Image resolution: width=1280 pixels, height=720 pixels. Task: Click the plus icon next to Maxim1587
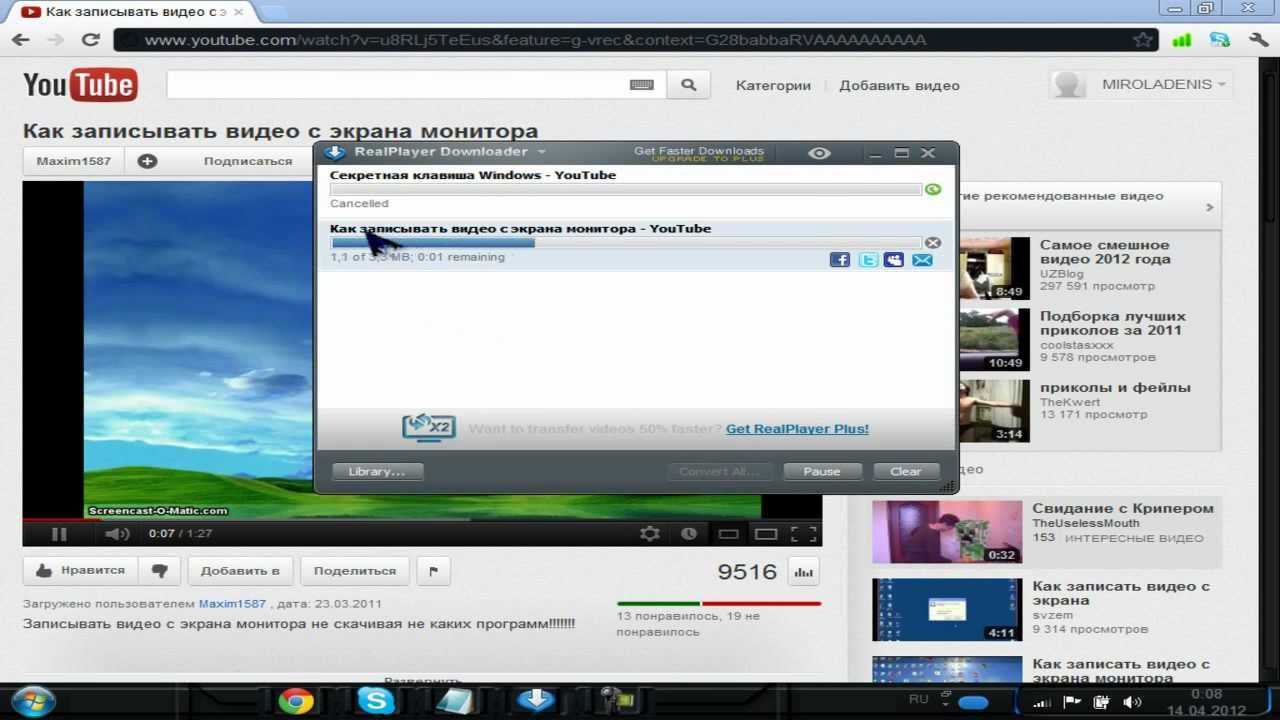(147, 161)
